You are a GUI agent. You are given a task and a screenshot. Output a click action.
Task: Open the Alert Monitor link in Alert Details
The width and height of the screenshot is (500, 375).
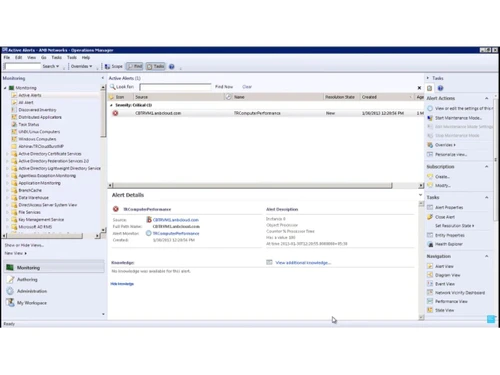click(x=176, y=233)
